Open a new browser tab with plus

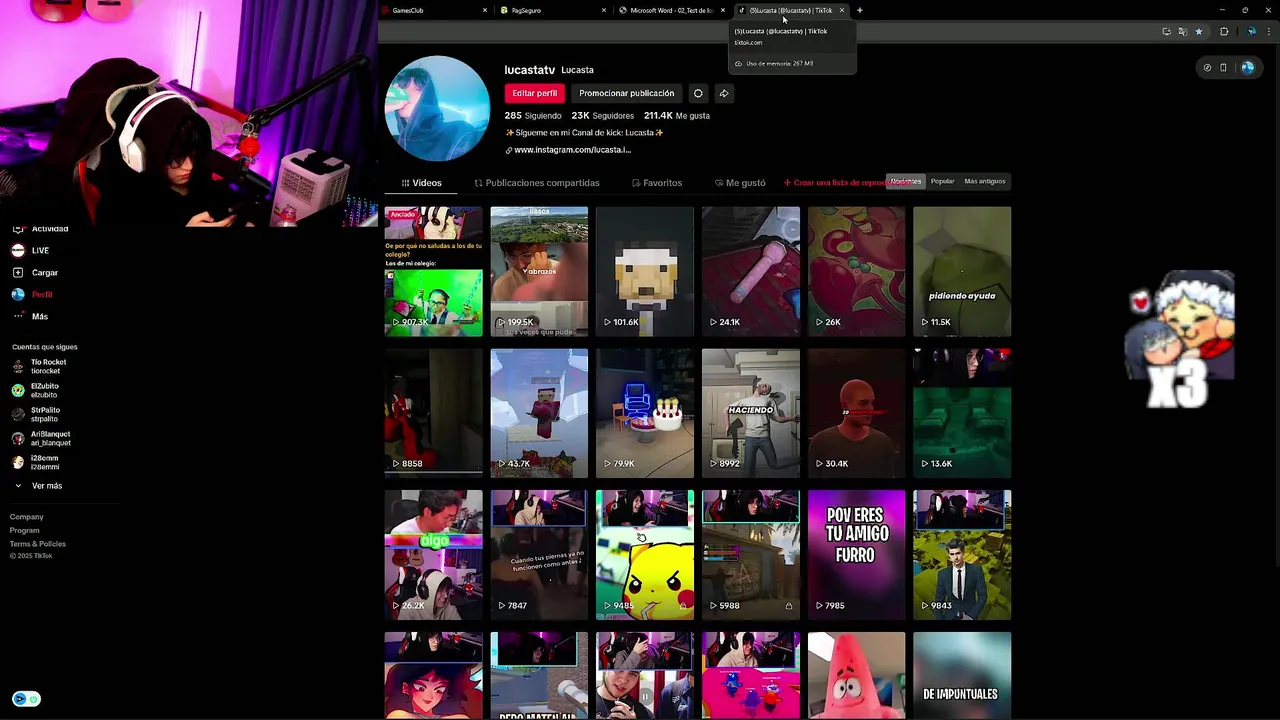[860, 10]
